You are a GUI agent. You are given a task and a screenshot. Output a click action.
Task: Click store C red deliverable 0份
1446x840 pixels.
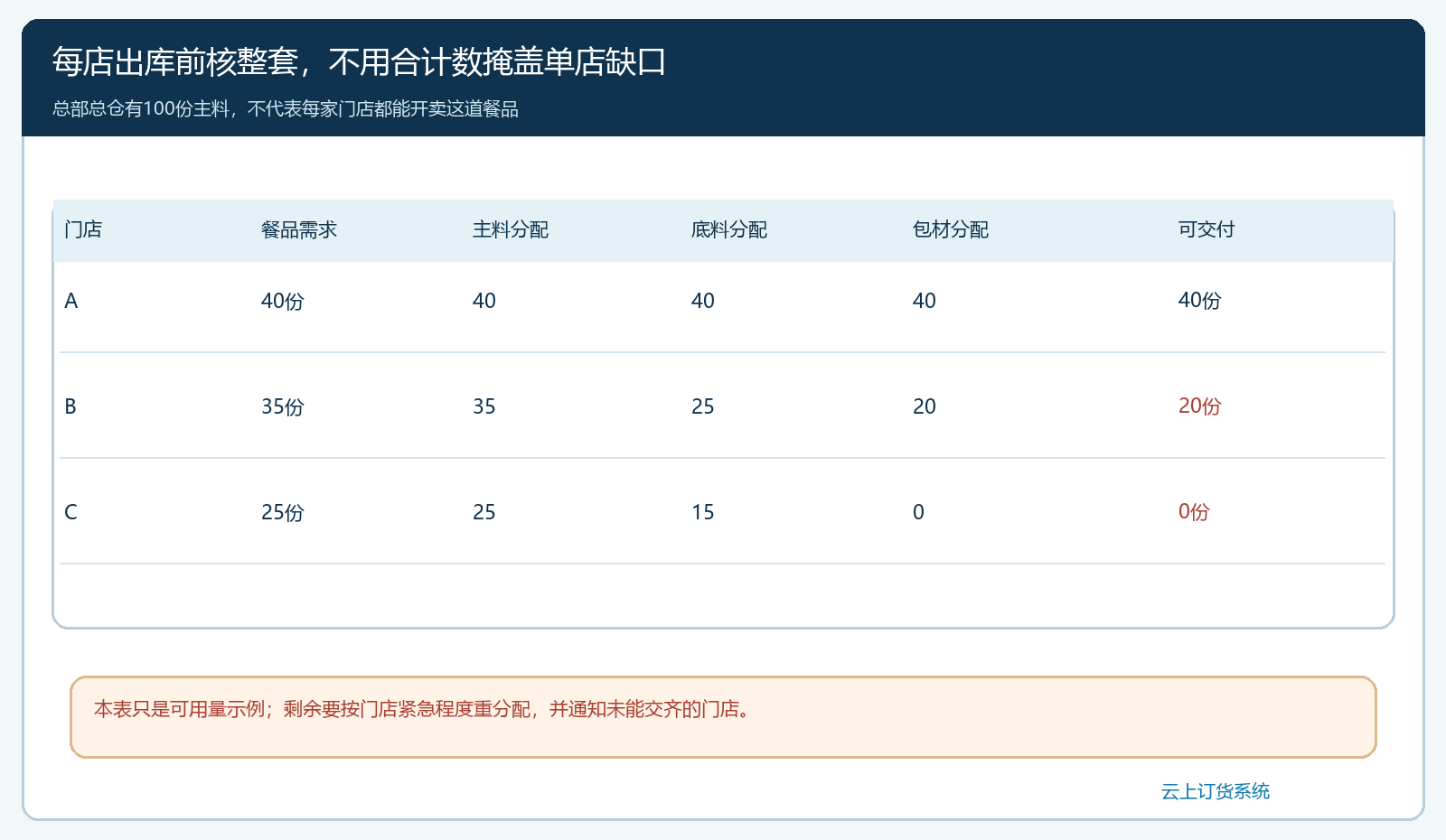(x=1194, y=512)
